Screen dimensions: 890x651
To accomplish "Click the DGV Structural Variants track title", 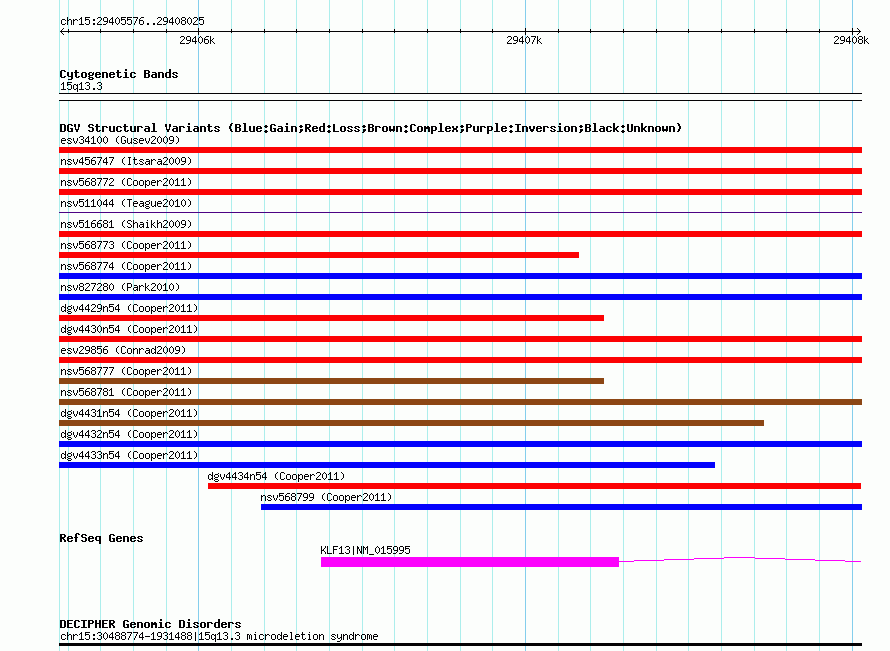I will (x=371, y=128).
